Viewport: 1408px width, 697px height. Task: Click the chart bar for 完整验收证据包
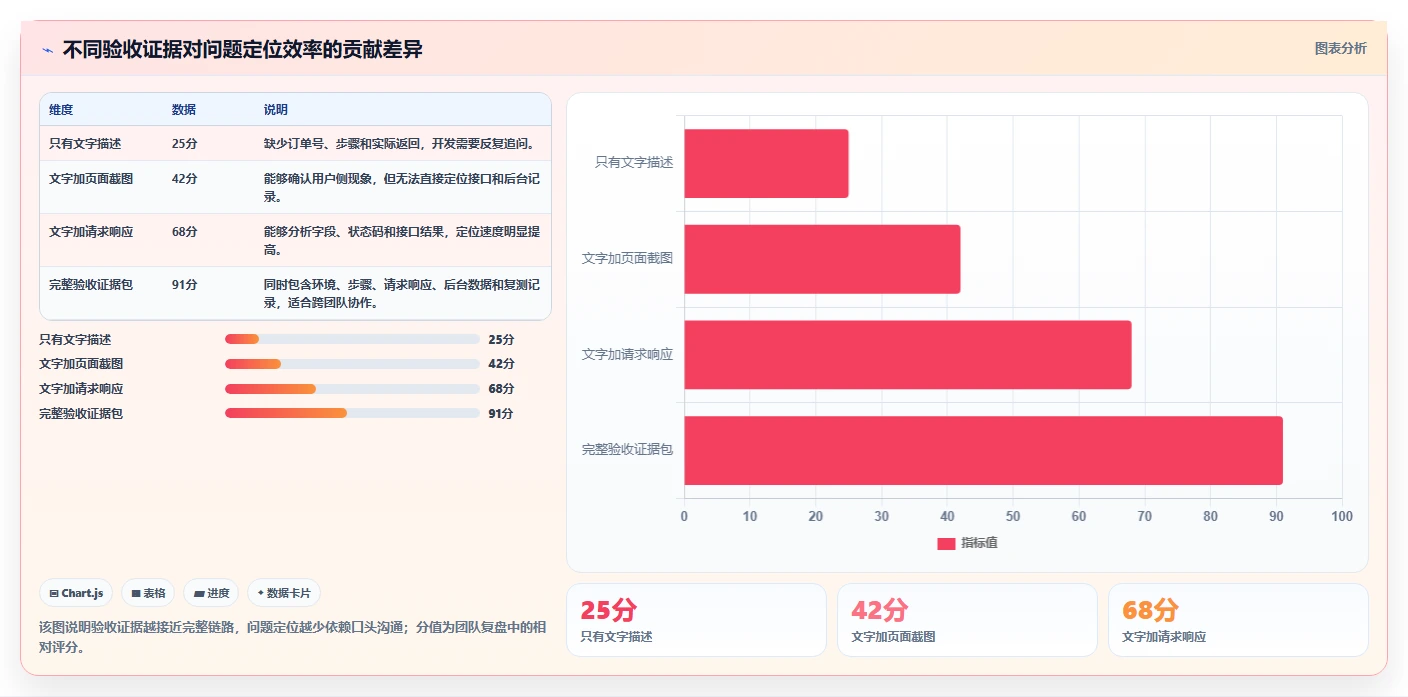coord(983,451)
